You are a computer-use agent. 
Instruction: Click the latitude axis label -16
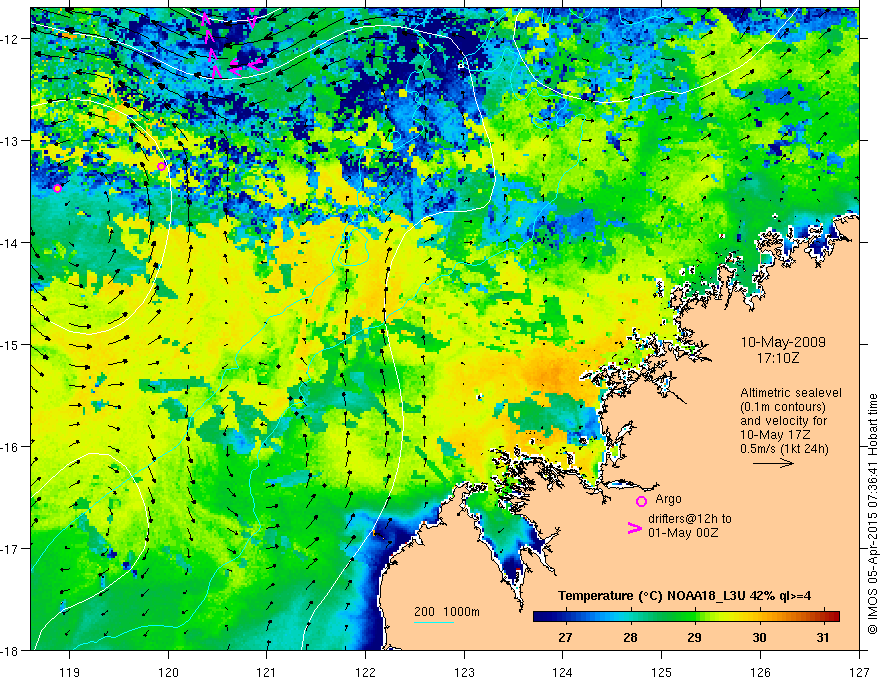pyautogui.click(x=10, y=447)
